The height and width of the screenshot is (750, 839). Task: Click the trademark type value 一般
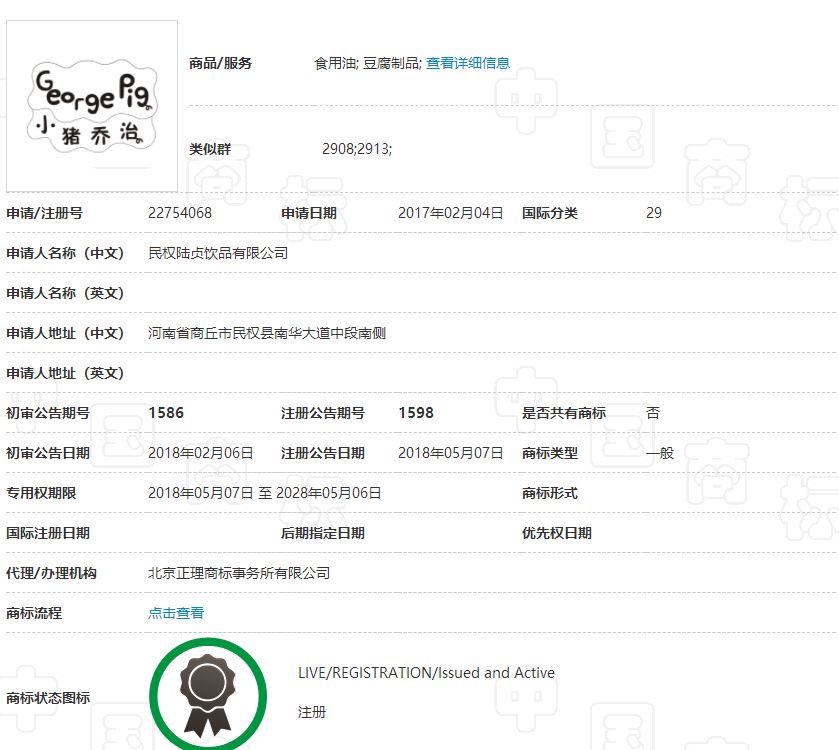(660, 453)
